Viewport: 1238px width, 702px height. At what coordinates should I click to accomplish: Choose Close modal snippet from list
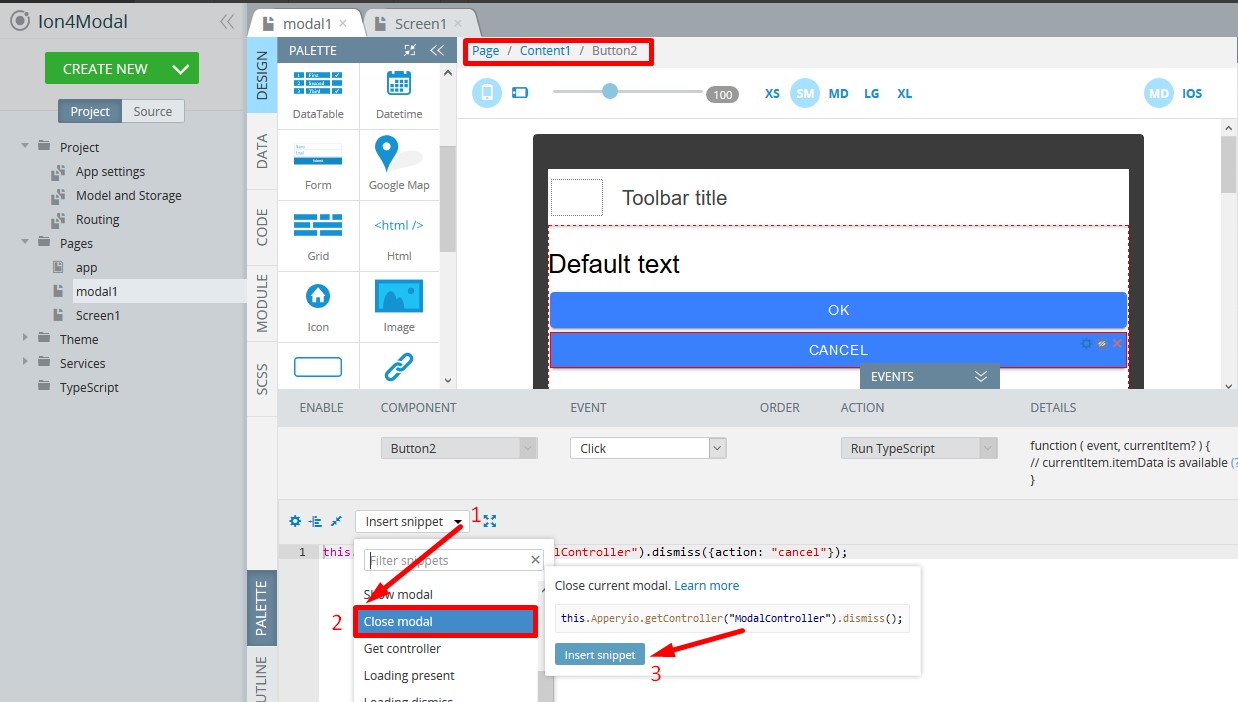(445, 621)
